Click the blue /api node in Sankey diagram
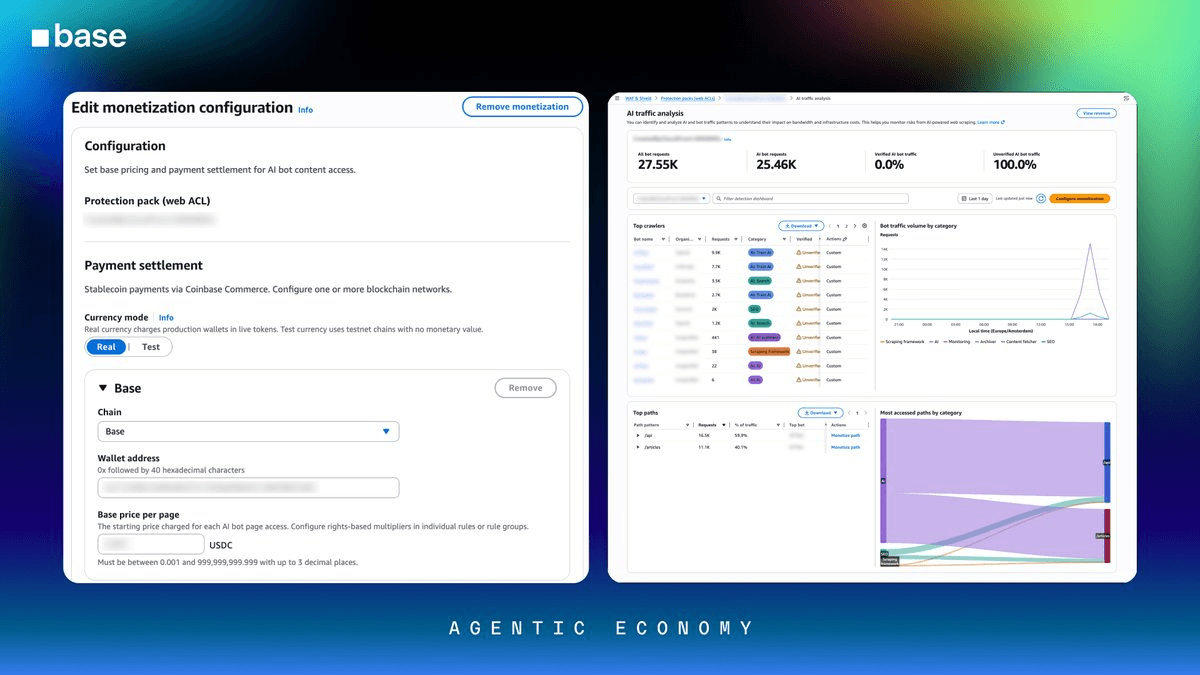The height and width of the screenshot is (675, 1200). pyautogui.click(x=1107, y=462)
